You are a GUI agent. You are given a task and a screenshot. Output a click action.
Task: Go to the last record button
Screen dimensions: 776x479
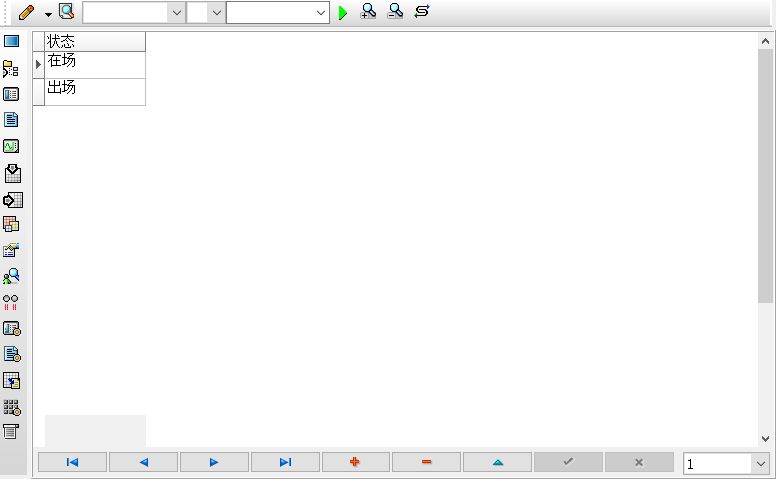(x=286, y=462)
